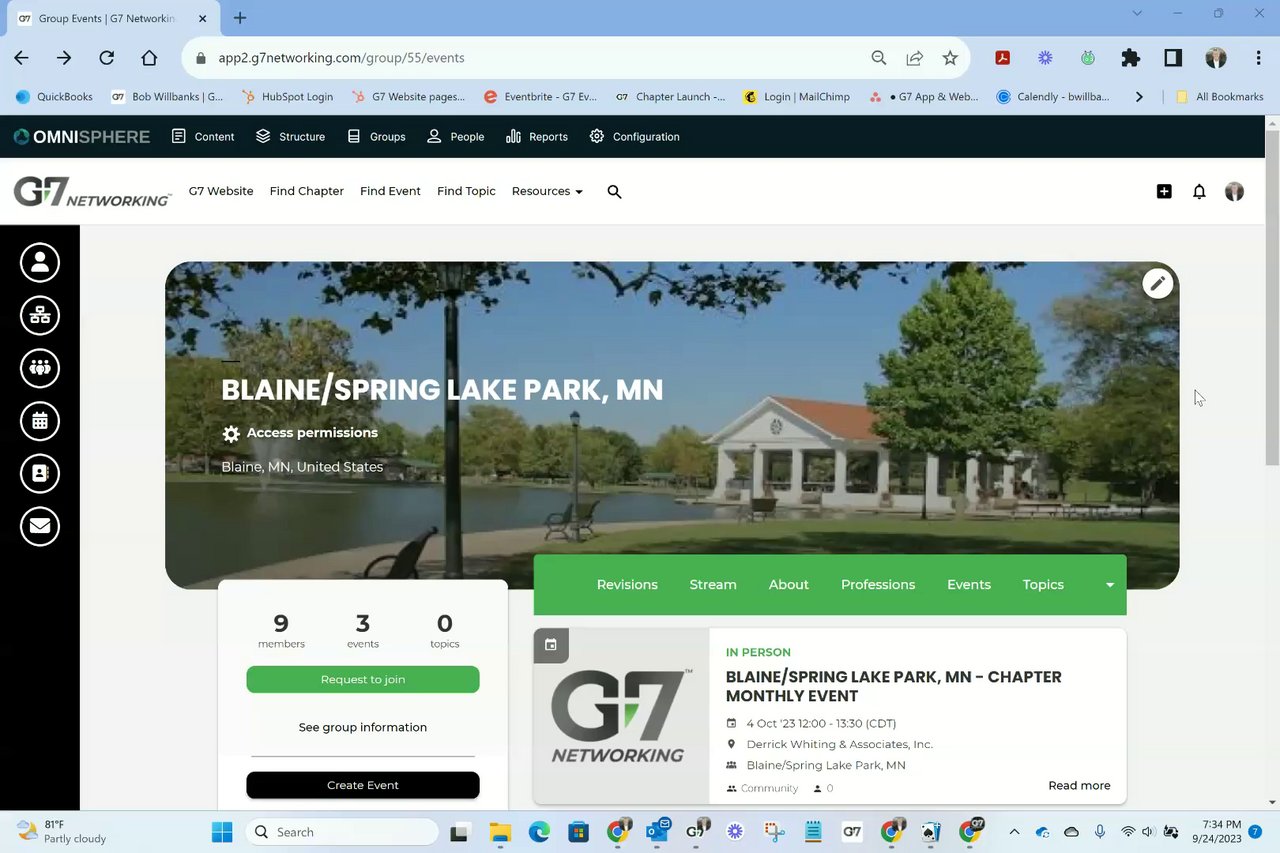The image size is (1280, 853).
Task: Click the Access permissions gear icon
Action: click(x=231, y=433)
